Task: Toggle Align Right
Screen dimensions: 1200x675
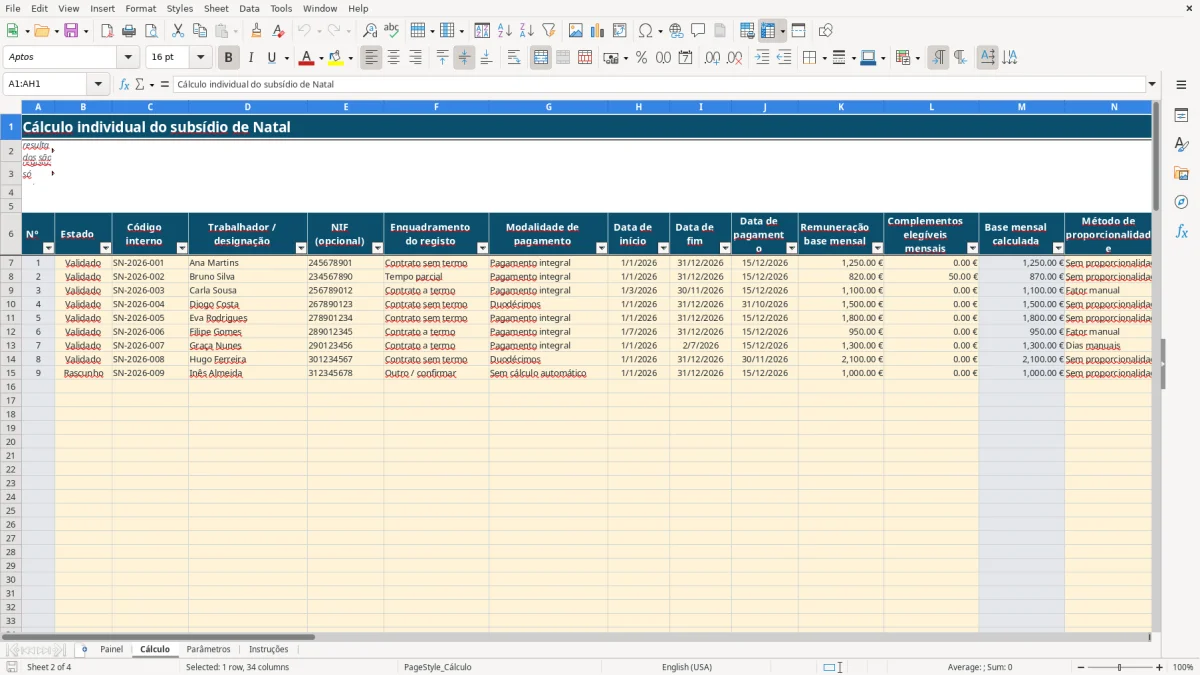Action: [415, 58]
